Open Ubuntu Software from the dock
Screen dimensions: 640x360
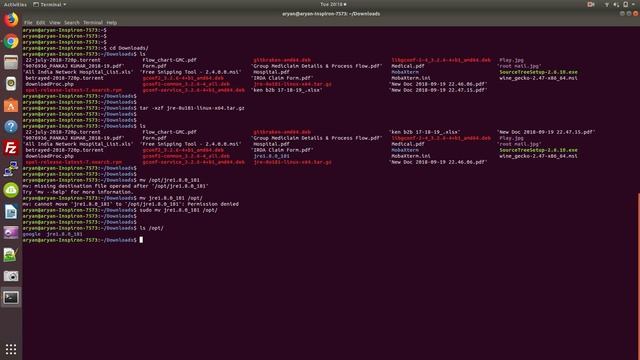(x=11, y=105)
